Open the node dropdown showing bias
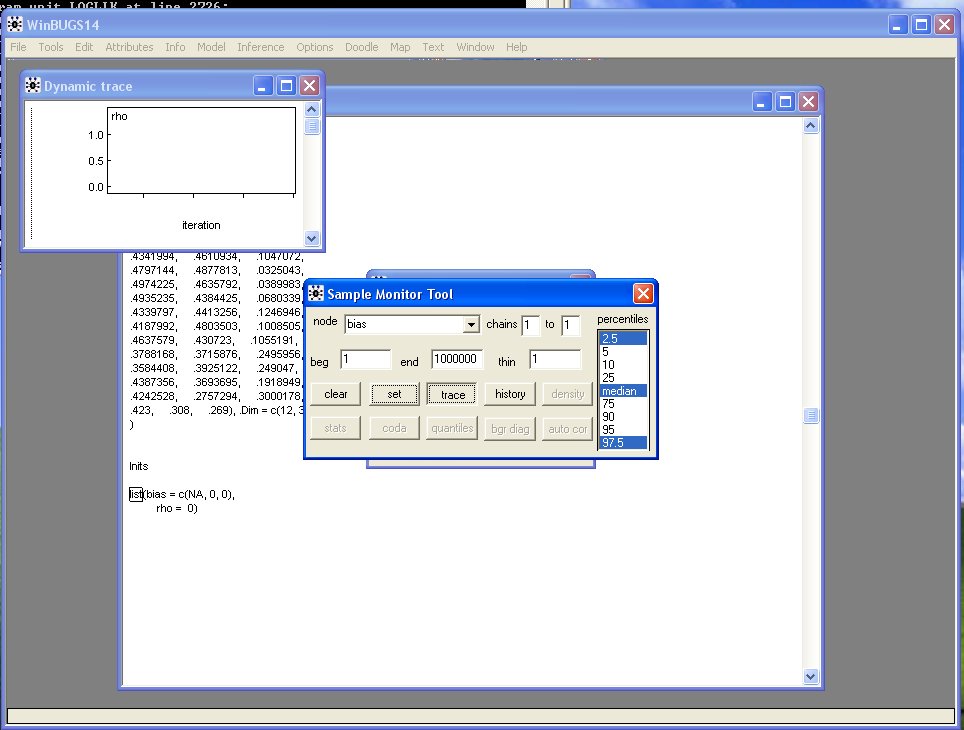The image size is (964, 730). (x=471, y=325)
